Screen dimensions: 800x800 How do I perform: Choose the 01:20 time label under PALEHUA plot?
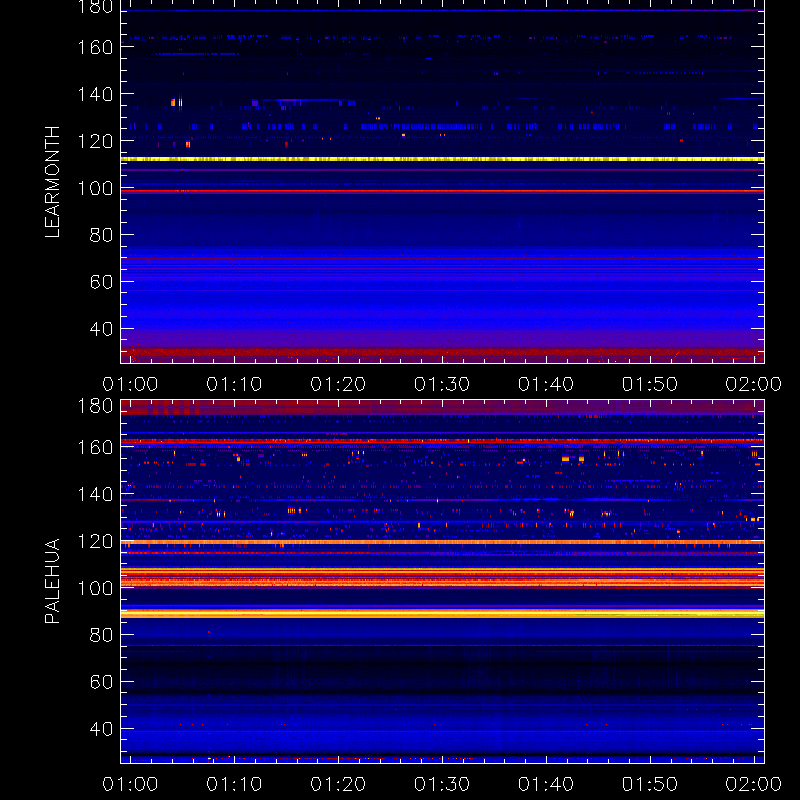[338, 784]
